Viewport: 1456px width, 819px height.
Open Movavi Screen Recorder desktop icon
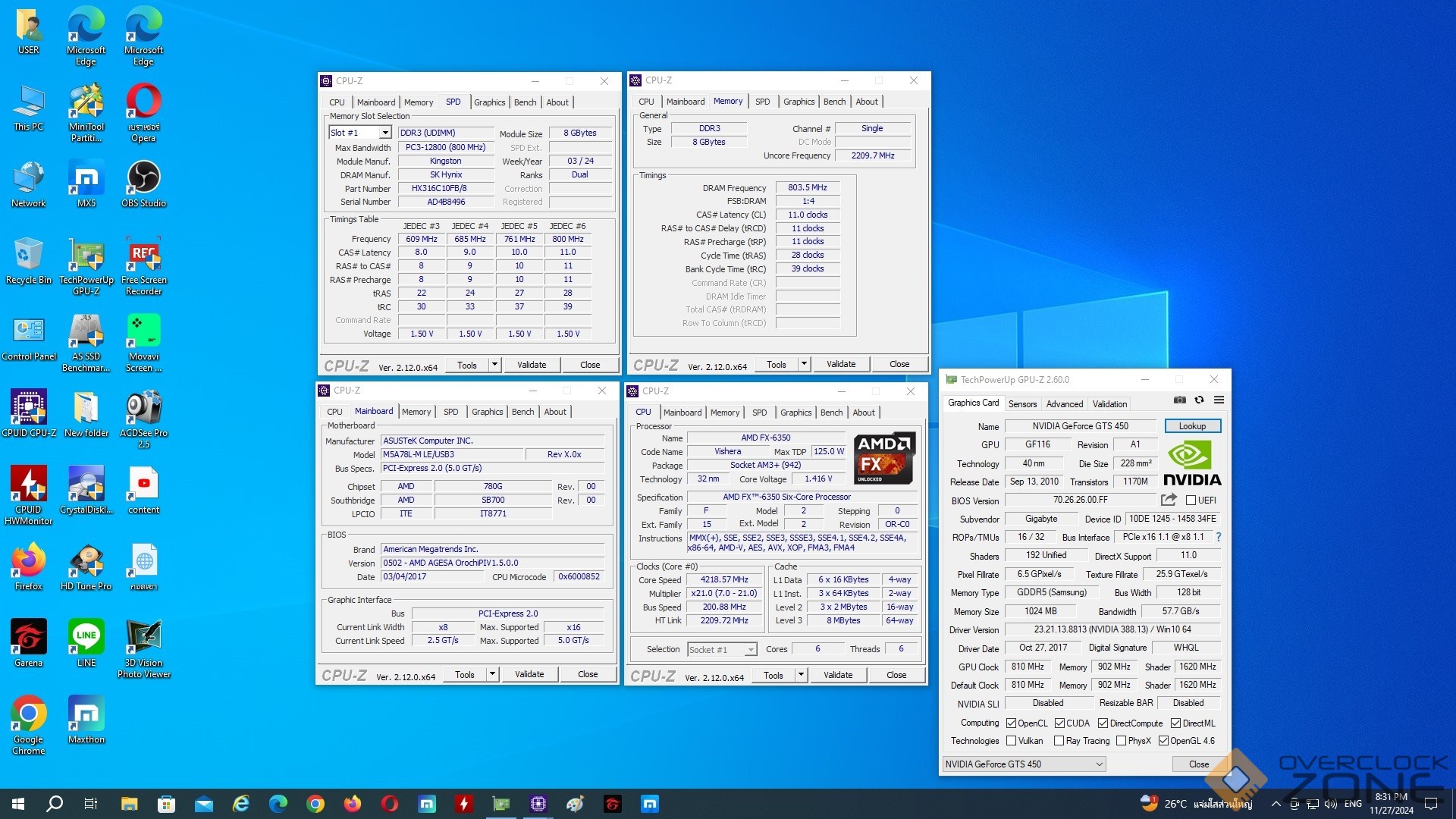pyautogui.click(x=143, y=344)
